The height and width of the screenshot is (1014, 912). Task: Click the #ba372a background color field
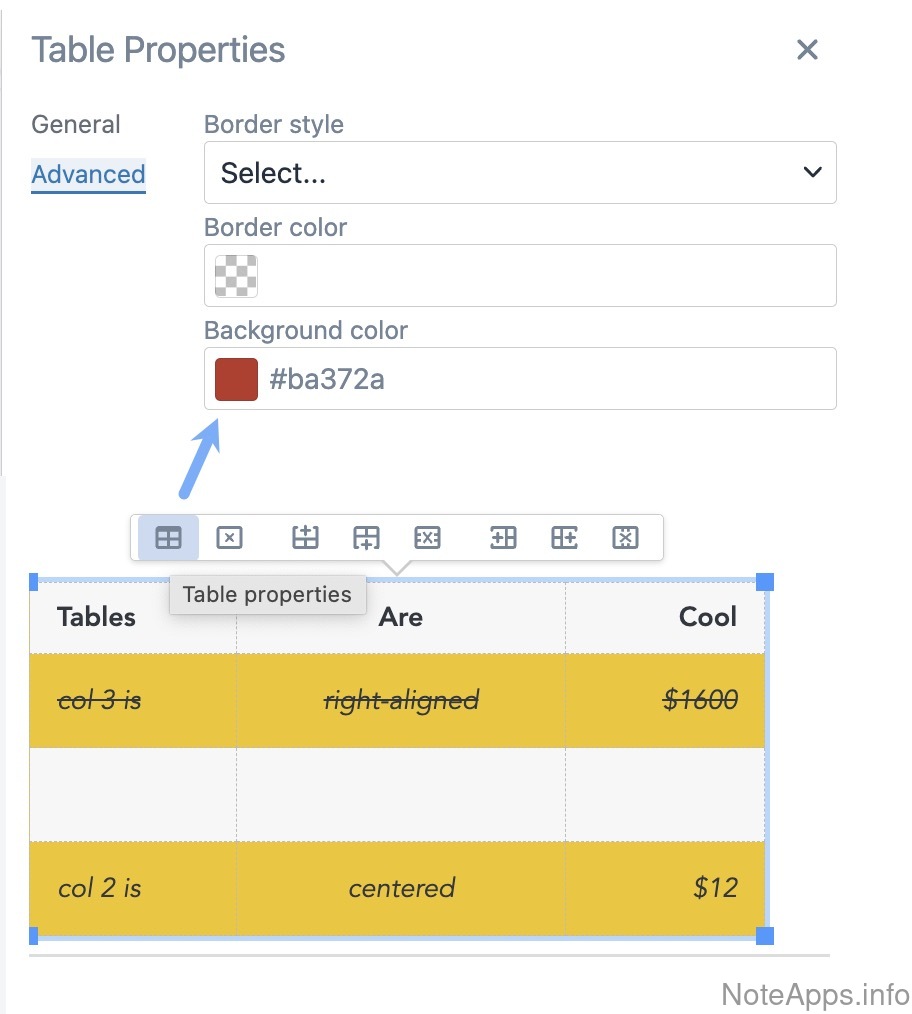point(545,379)
